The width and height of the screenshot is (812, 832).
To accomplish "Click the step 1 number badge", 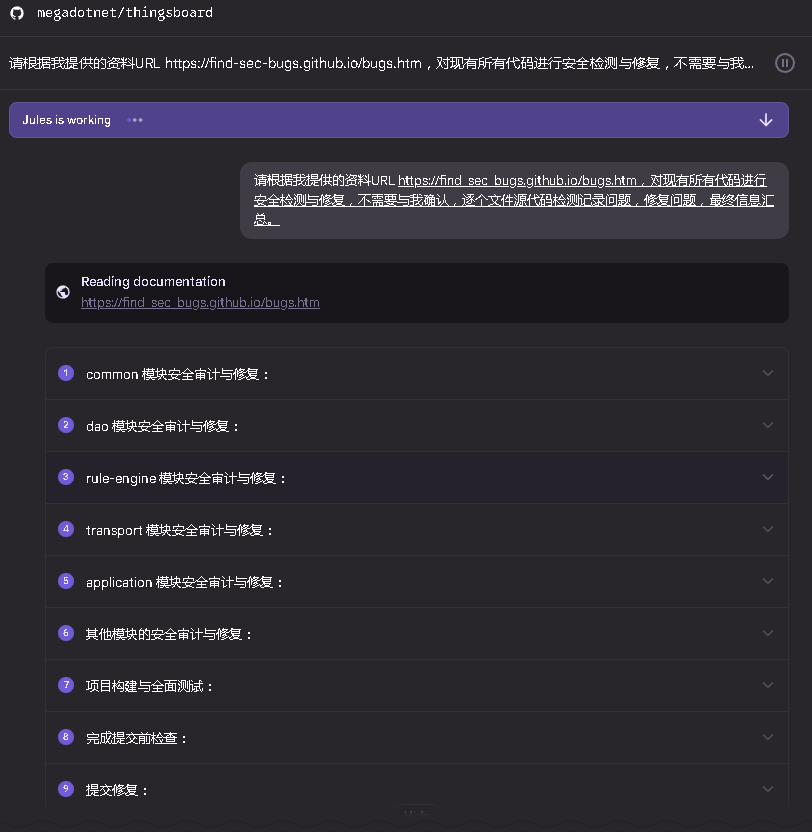I will 66,373.
